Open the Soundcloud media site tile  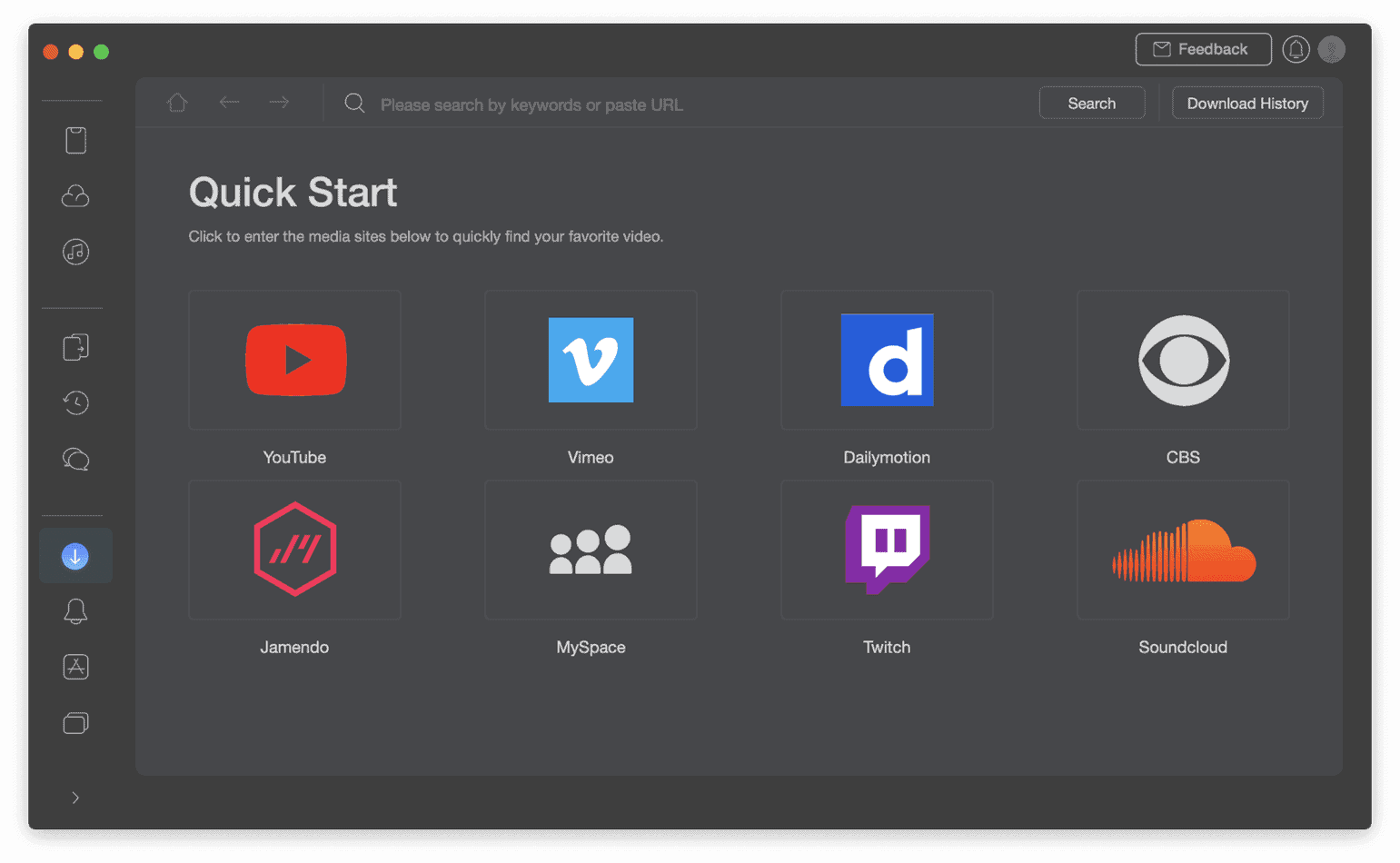(1183, 551)
